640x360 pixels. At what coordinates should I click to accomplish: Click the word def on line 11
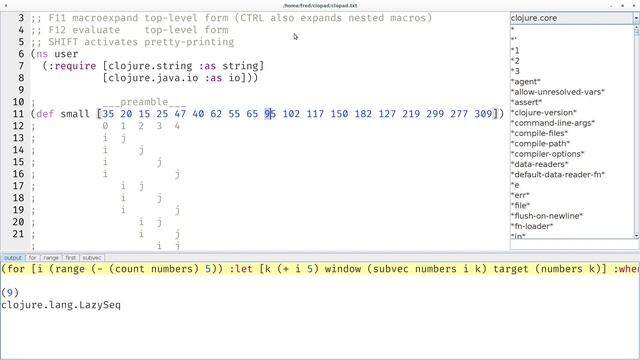45,114
